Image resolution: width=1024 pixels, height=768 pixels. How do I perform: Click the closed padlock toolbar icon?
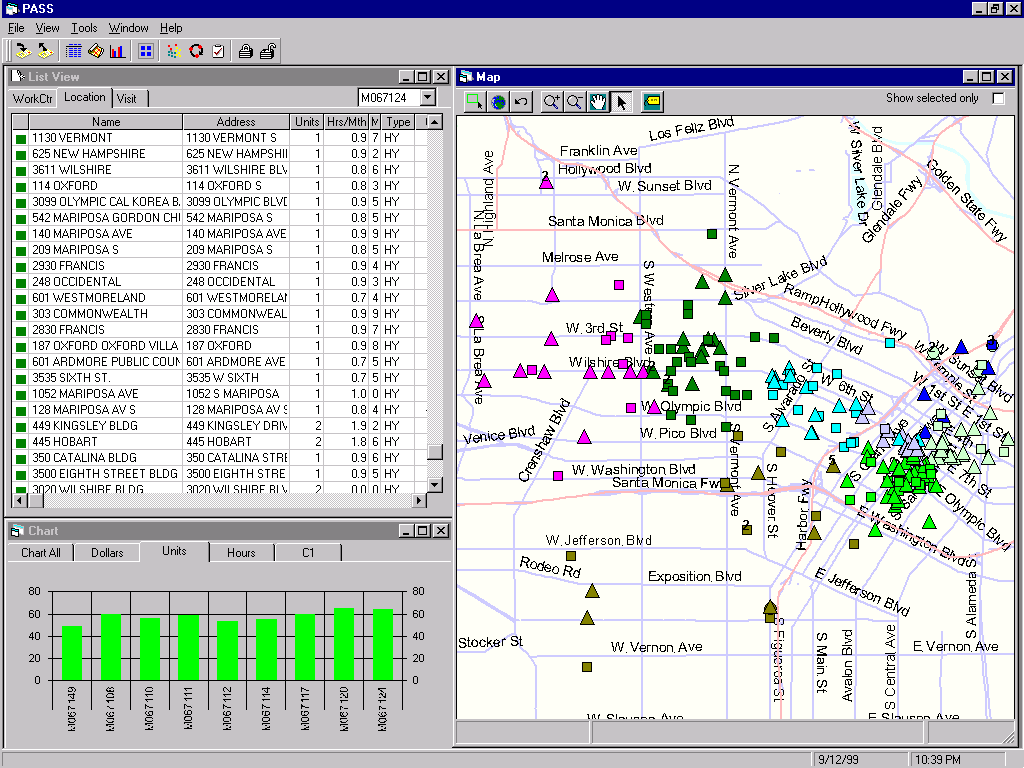tap(246, 51)
